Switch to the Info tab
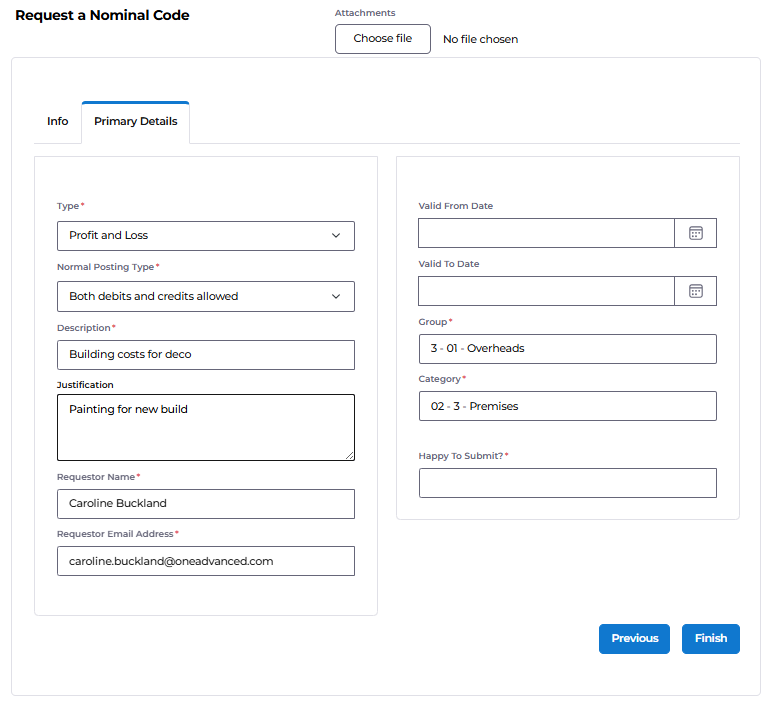The height and width of the screenshot is (707, 762). click(57, 121)
